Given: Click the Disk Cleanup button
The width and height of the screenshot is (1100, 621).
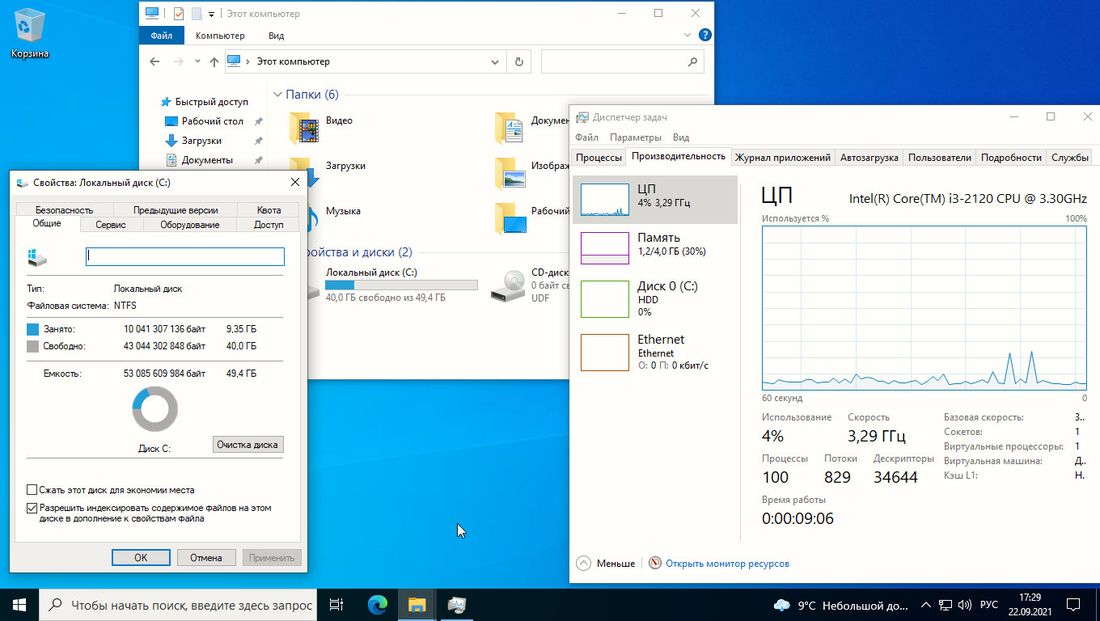Looking at the screenshot, I should (x=248, y=444).
